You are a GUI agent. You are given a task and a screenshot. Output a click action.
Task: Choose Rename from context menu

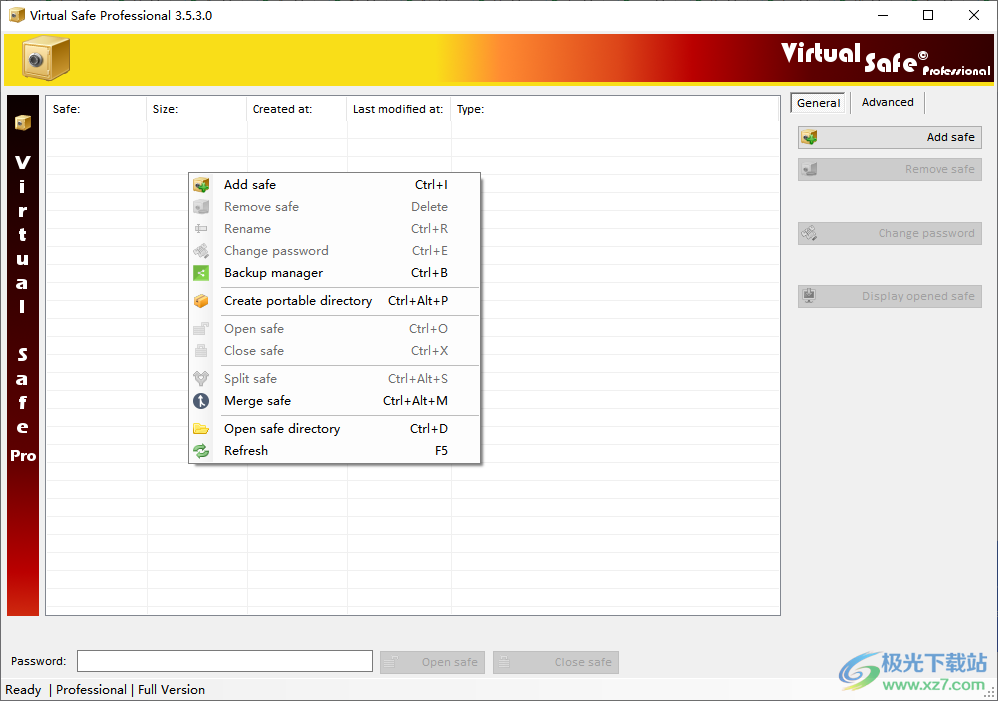(x=334, y=229)
